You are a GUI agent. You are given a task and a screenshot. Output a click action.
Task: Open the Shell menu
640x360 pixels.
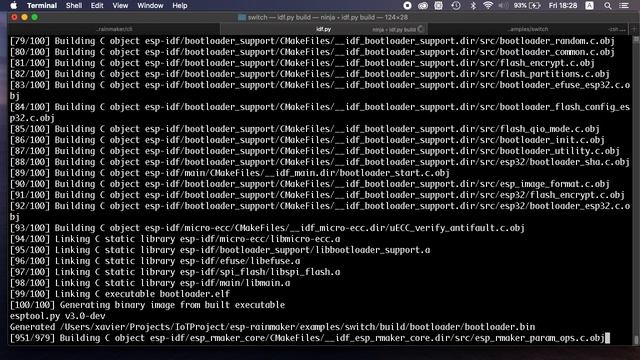pos(74,5)
